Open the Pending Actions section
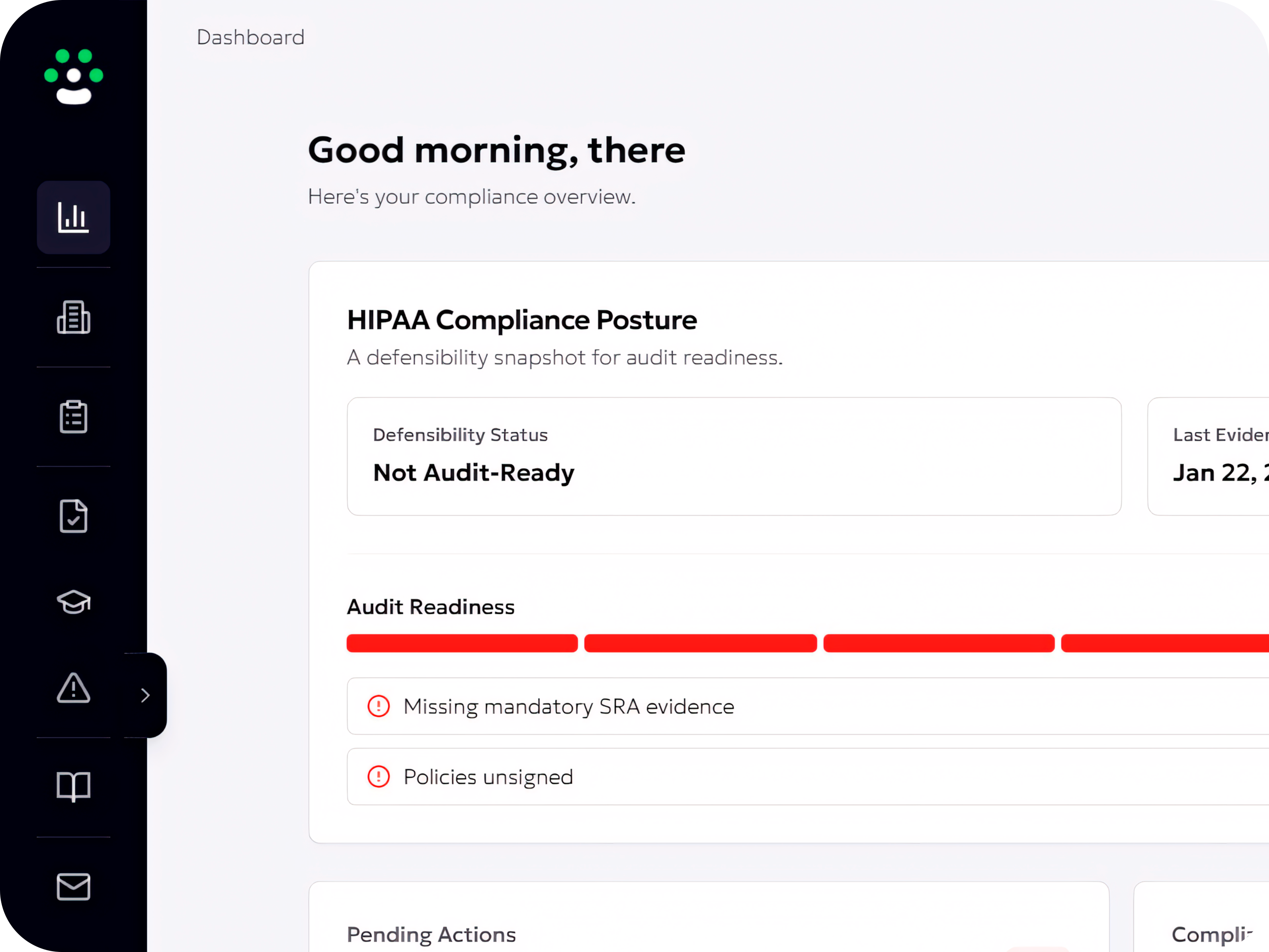Viewport: 1269px width, 952px height. coord(431,934)
